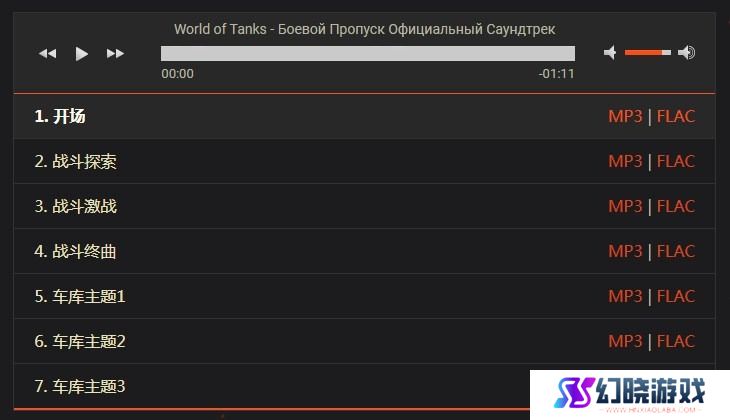Download MP3 for track 1 开场
This screenshot has width=730, height=420.
625,116
